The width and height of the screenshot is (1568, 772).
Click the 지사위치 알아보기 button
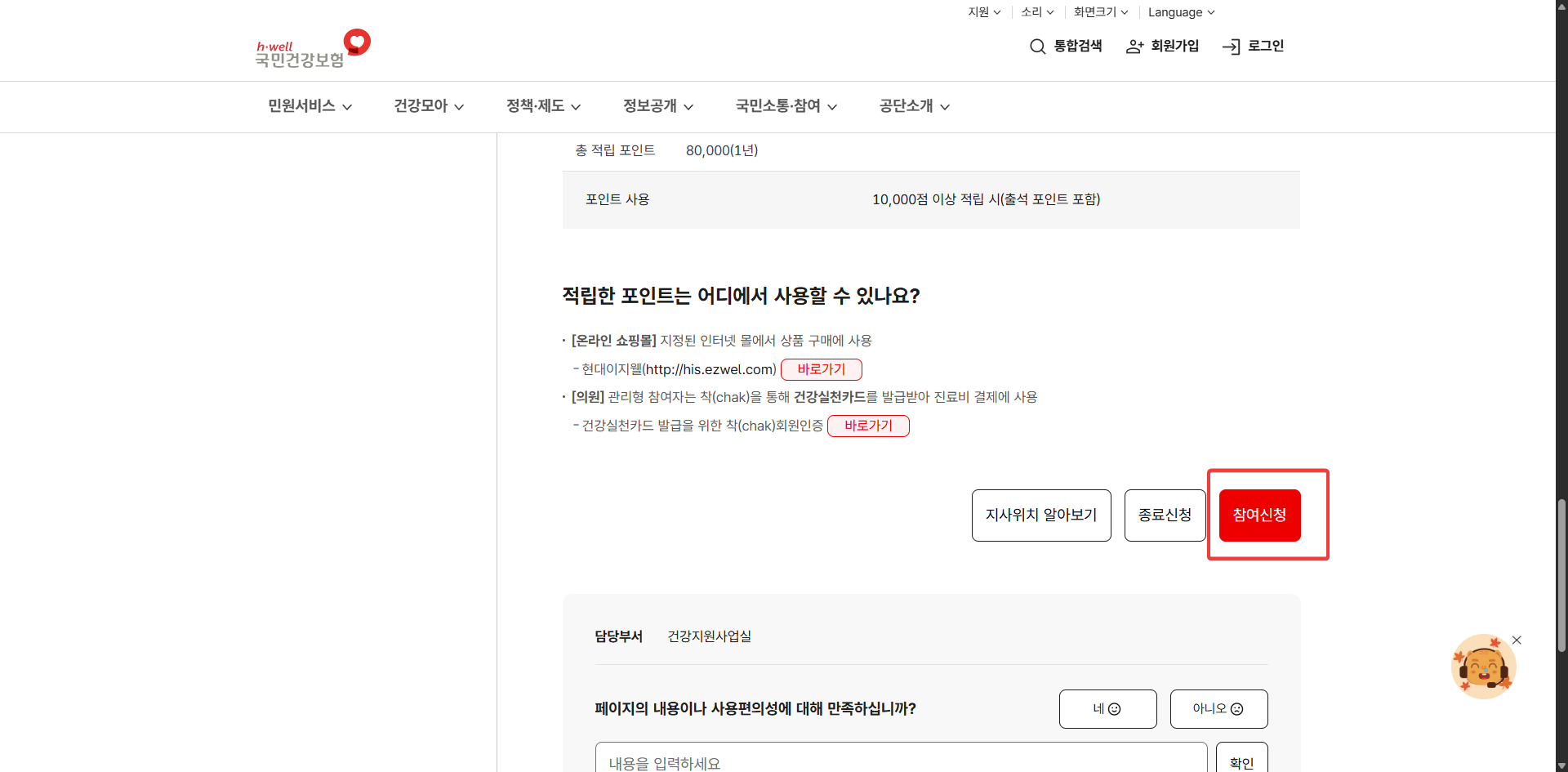coord(1040,515)
